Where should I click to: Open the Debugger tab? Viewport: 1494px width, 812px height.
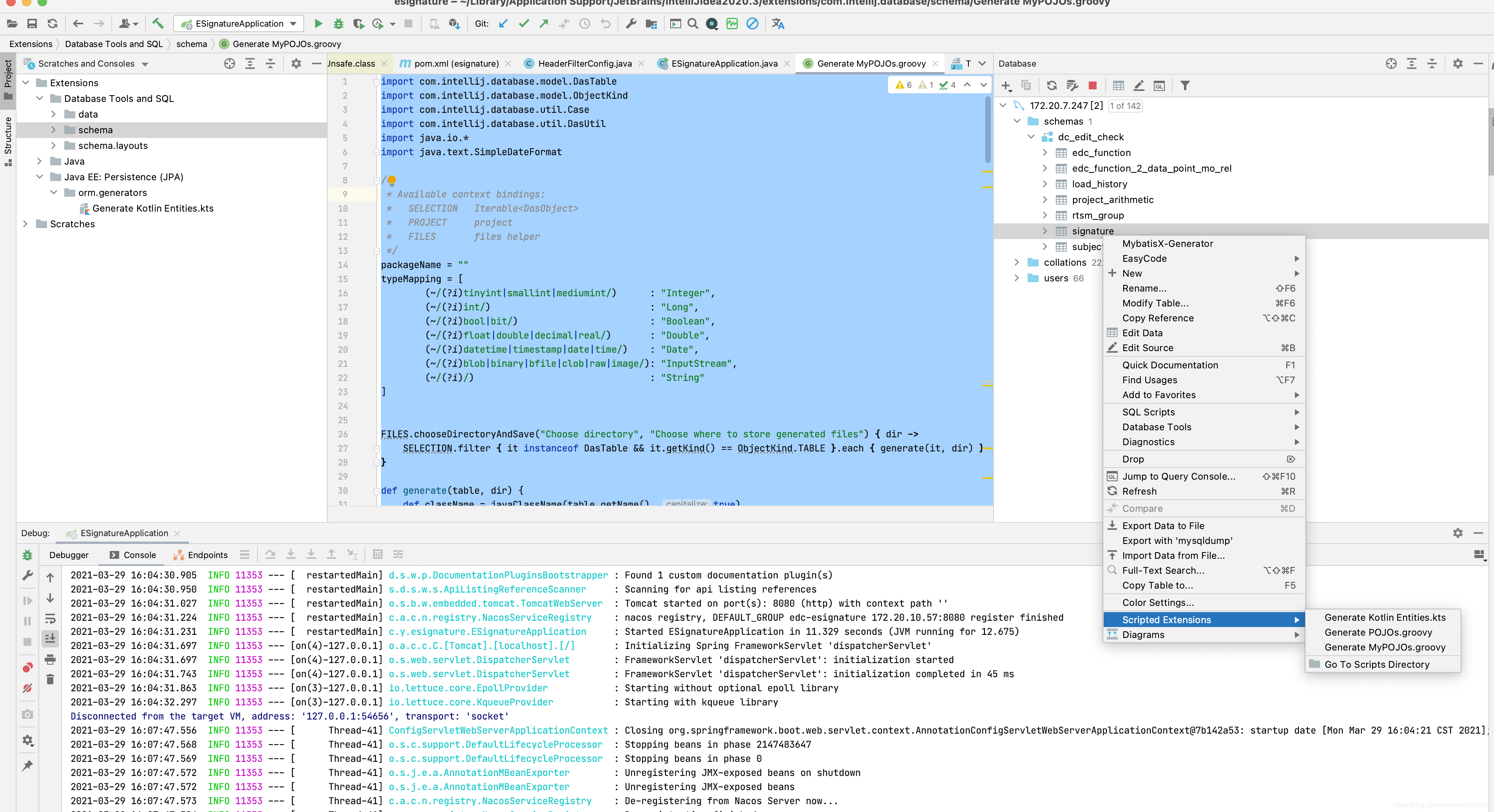point(69,555)
